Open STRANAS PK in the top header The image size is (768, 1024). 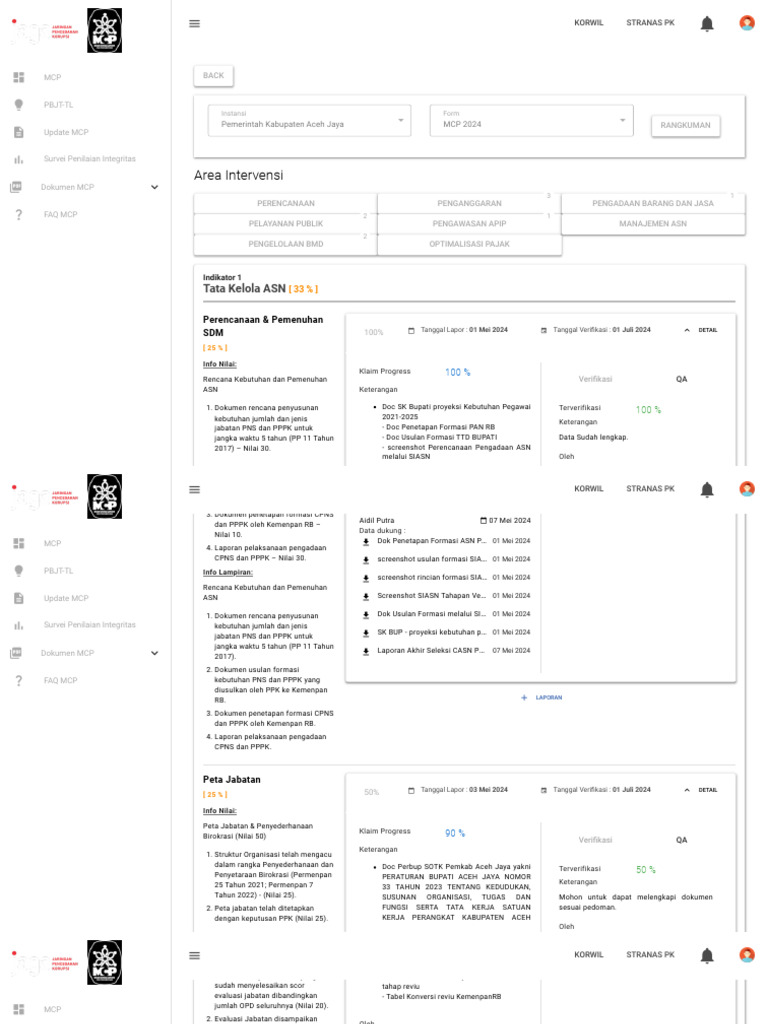coord(650,22)
